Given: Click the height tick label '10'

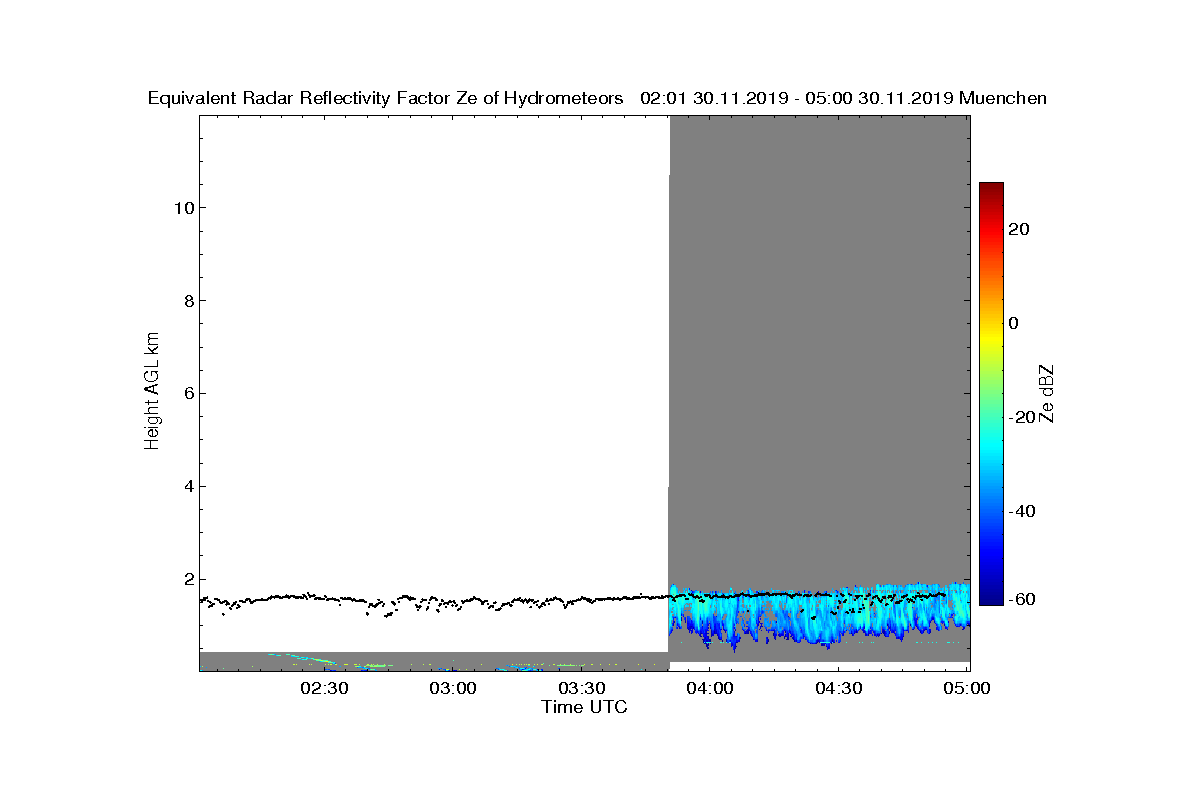Looking at the screenshot, I should click(x=182, y=208).
